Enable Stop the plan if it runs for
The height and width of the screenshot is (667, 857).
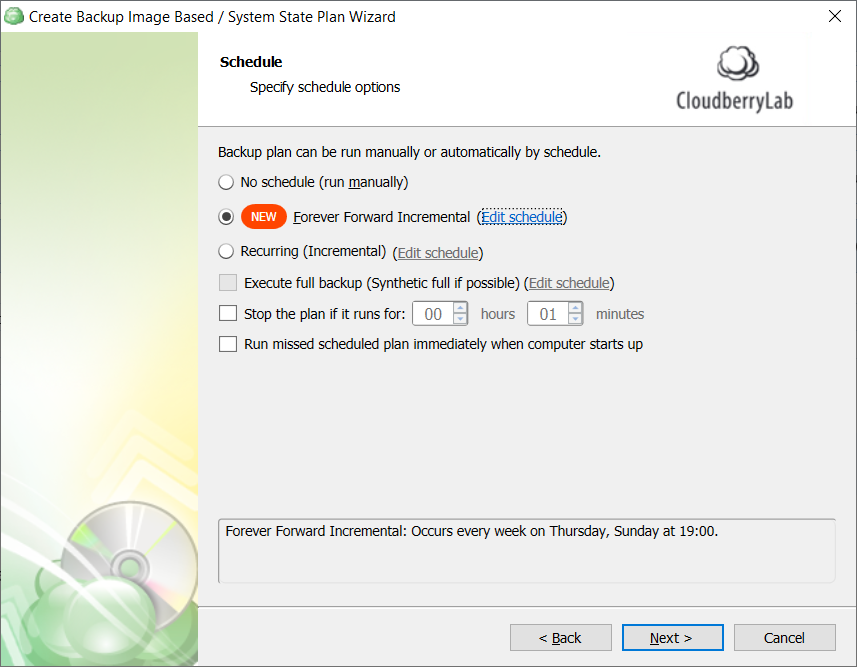[x=228, y=314]
